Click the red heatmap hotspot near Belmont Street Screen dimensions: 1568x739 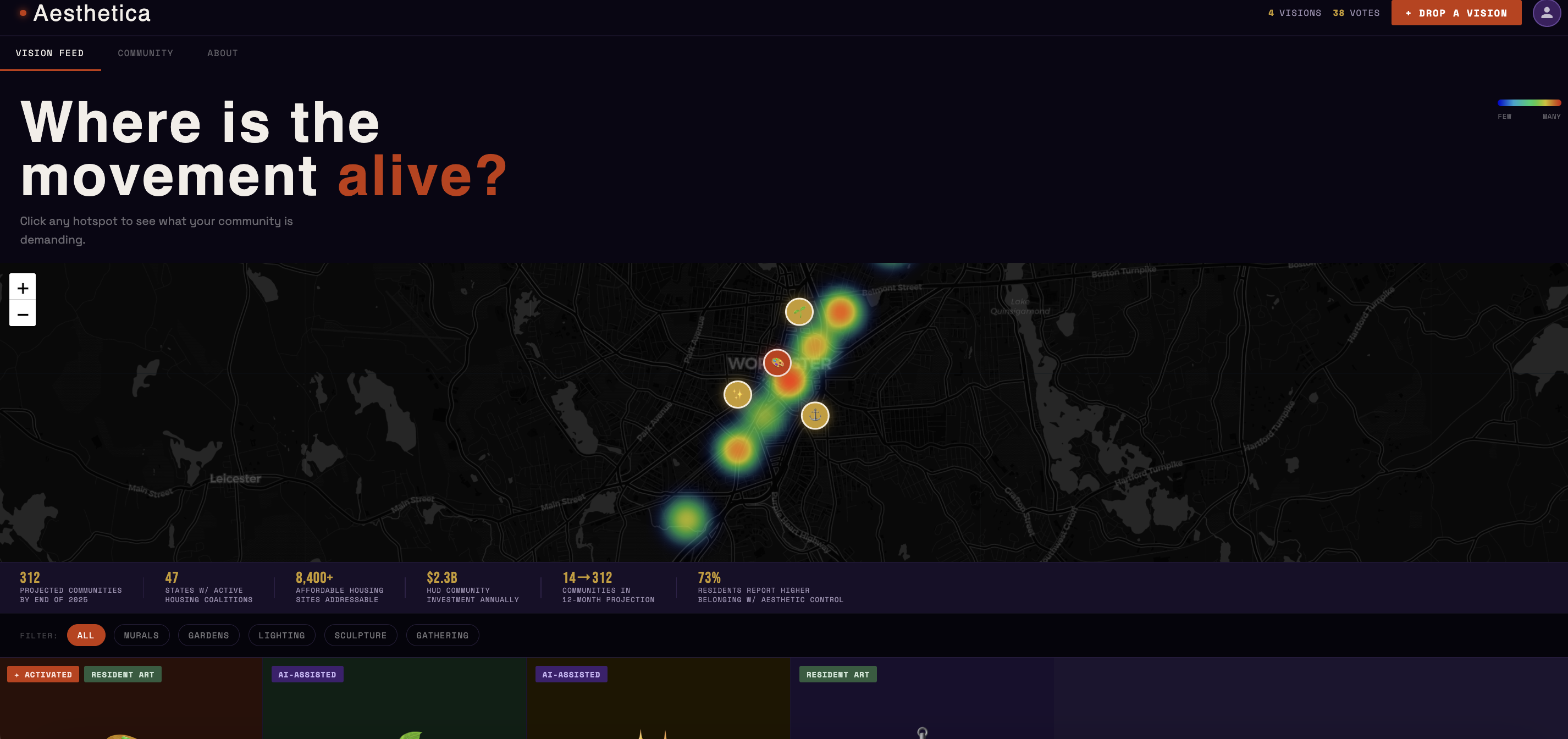[841, 312]
